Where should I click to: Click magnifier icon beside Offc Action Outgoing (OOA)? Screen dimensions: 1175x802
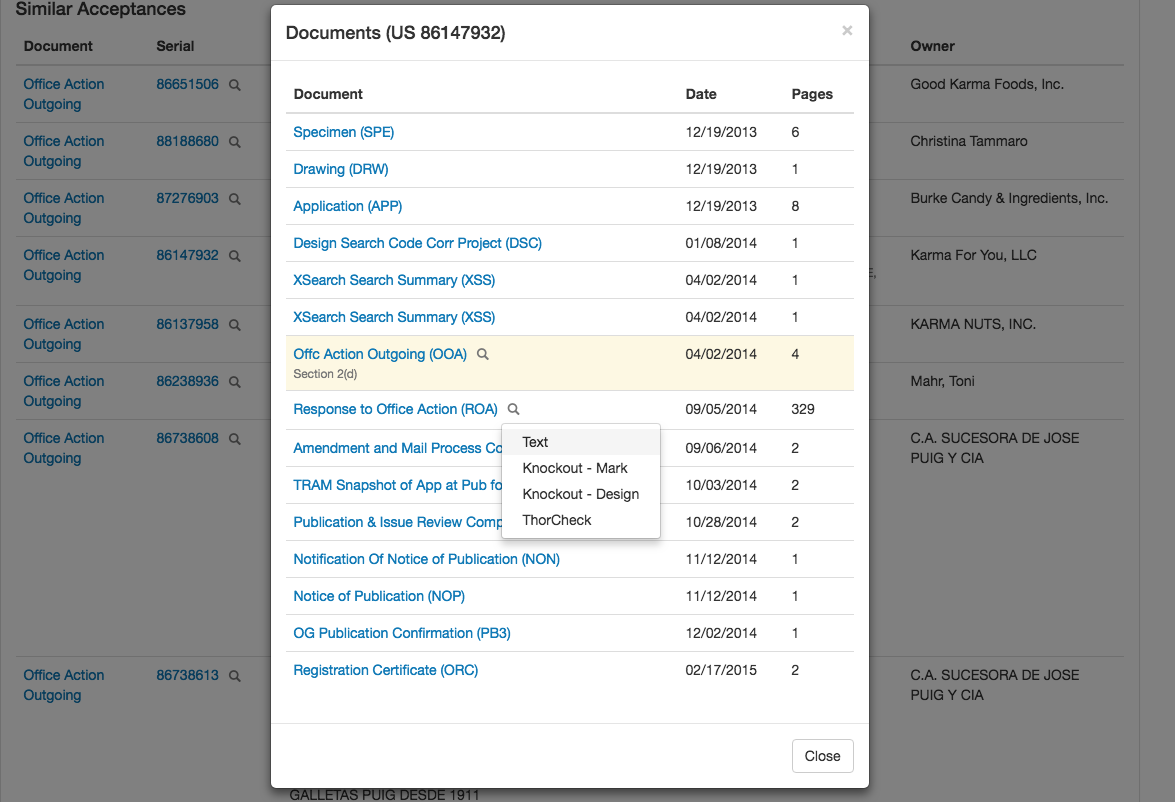(482, 354)
